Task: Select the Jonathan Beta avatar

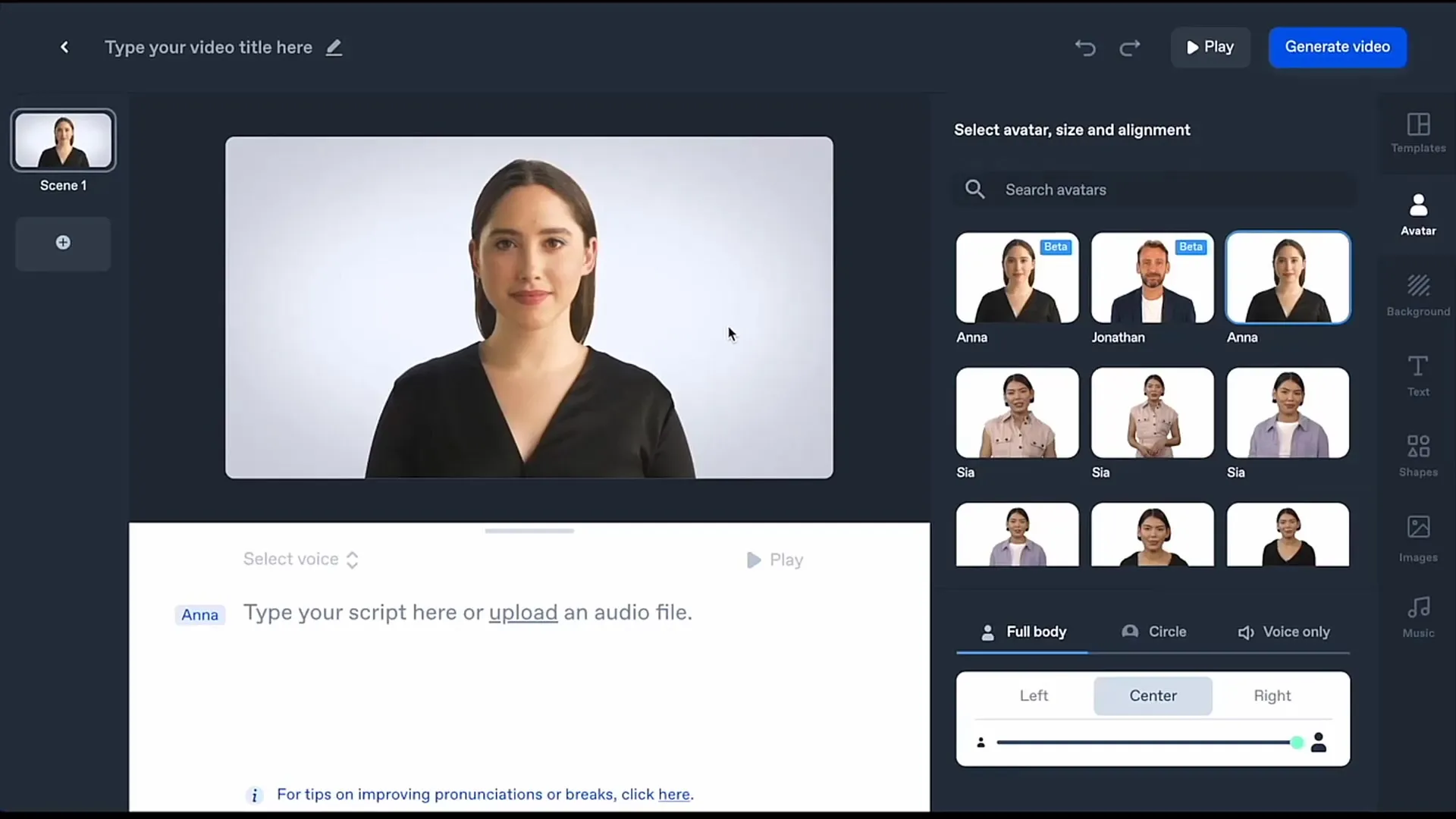Action: tap(1153, 278)
